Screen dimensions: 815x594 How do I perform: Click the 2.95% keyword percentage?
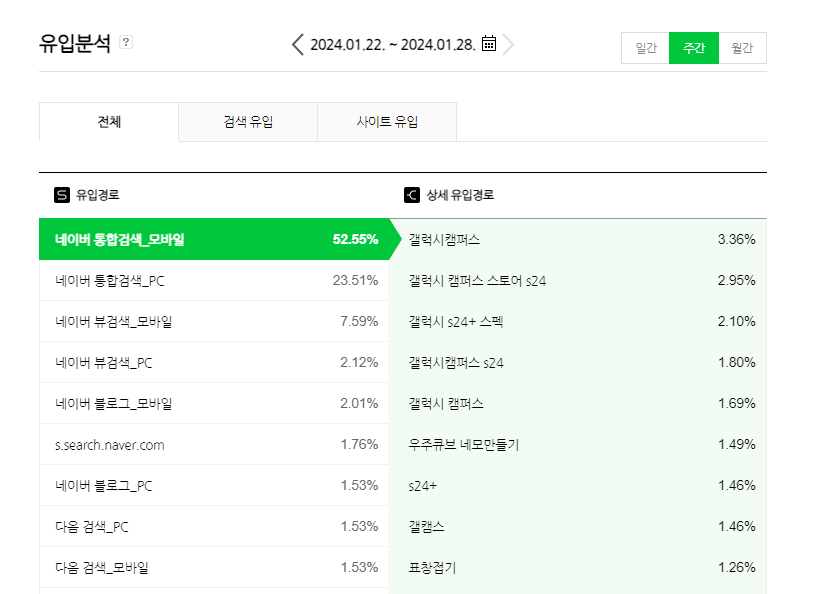tap(737, 281)
